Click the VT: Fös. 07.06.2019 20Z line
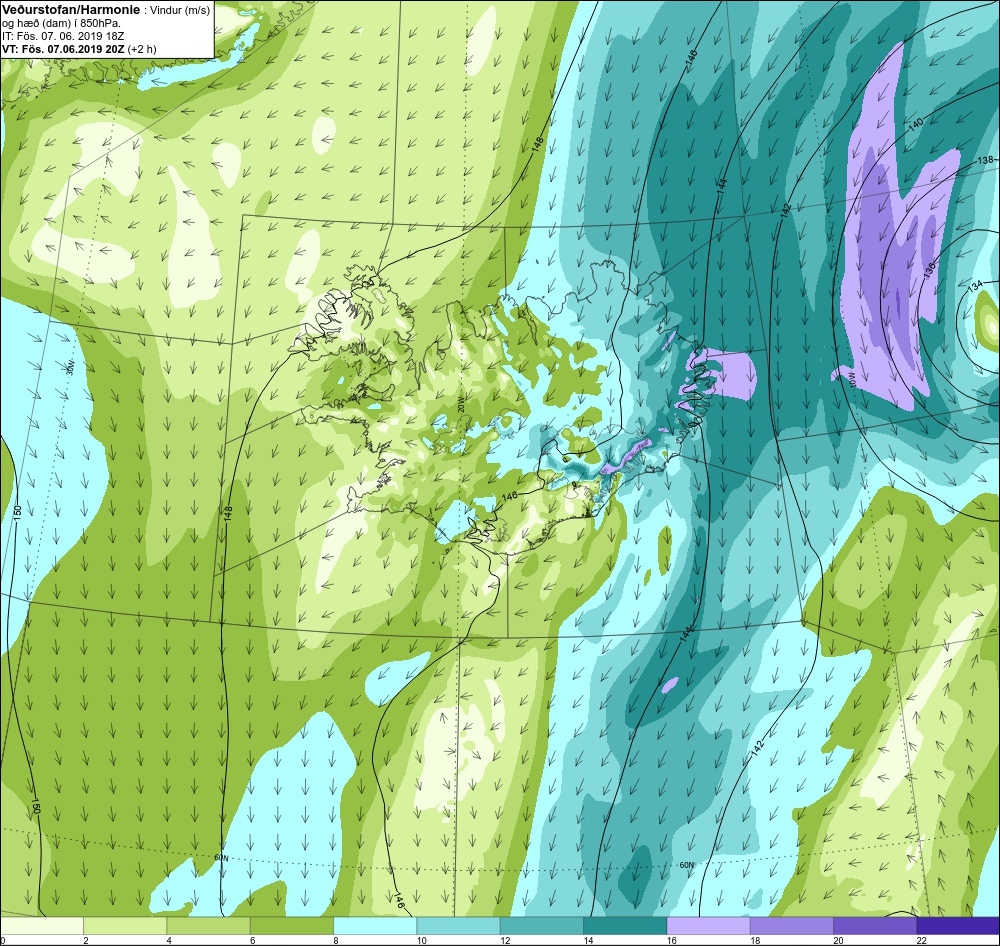This screenshot has height=946, width=1000. pos(63,49)
